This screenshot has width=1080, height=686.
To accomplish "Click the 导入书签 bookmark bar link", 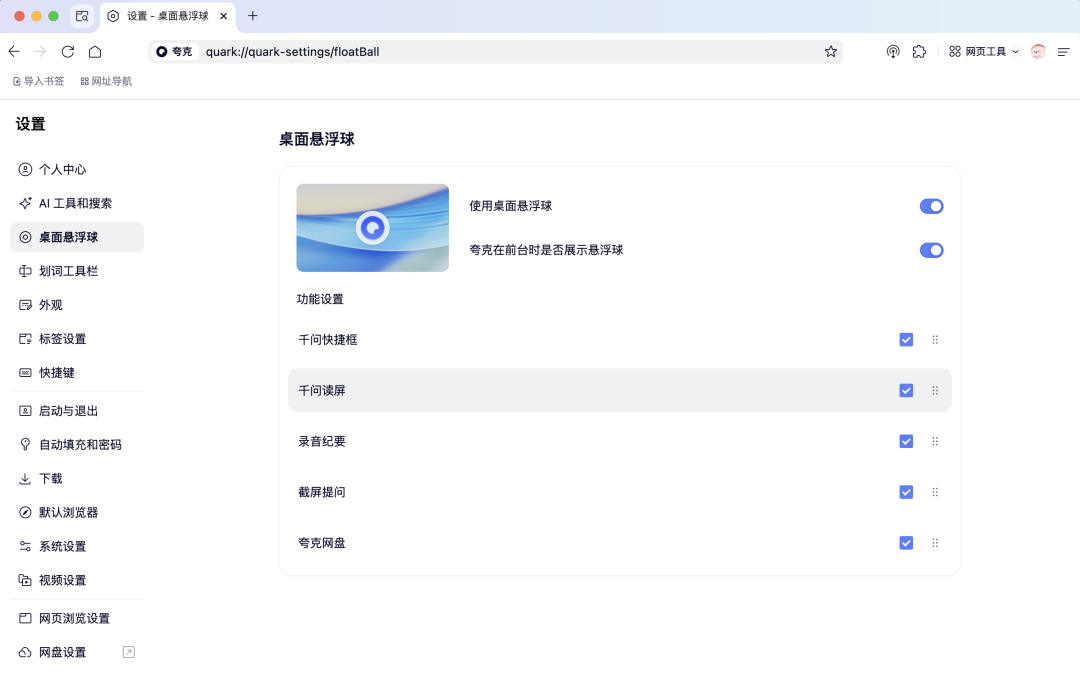I will click(x=39, y=81).
